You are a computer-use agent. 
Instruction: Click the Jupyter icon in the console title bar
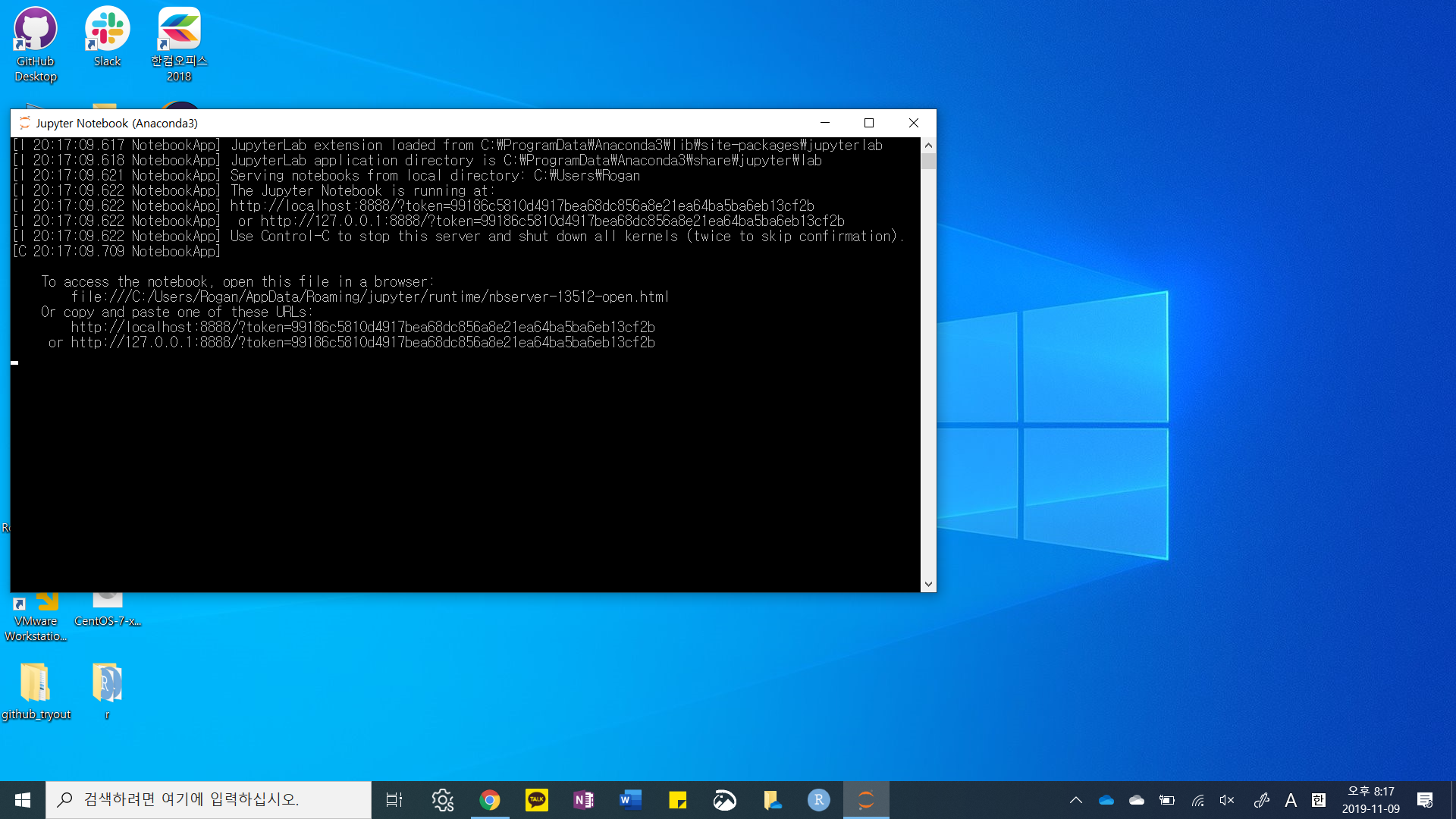(24, 123)
